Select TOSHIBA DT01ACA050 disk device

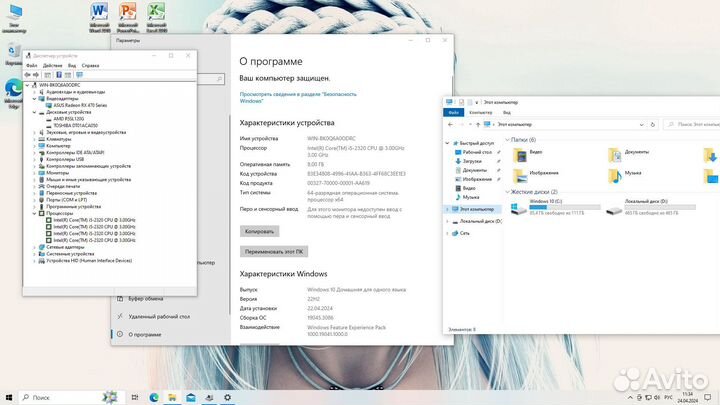pyautogui.click(x=75, y=125)
